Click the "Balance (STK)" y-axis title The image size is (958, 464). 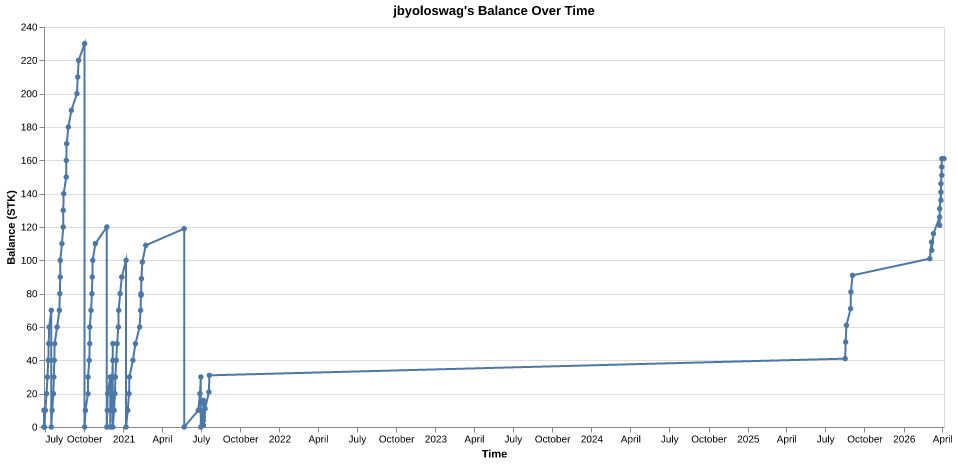pos(11,227)
